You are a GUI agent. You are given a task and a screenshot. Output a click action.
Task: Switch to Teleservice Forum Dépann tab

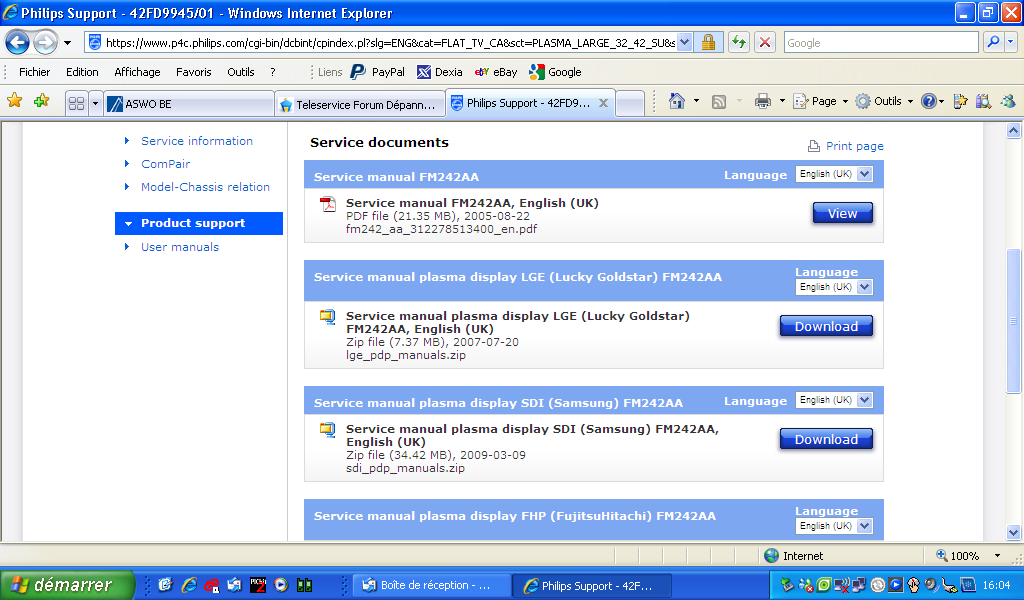(360, 104)
